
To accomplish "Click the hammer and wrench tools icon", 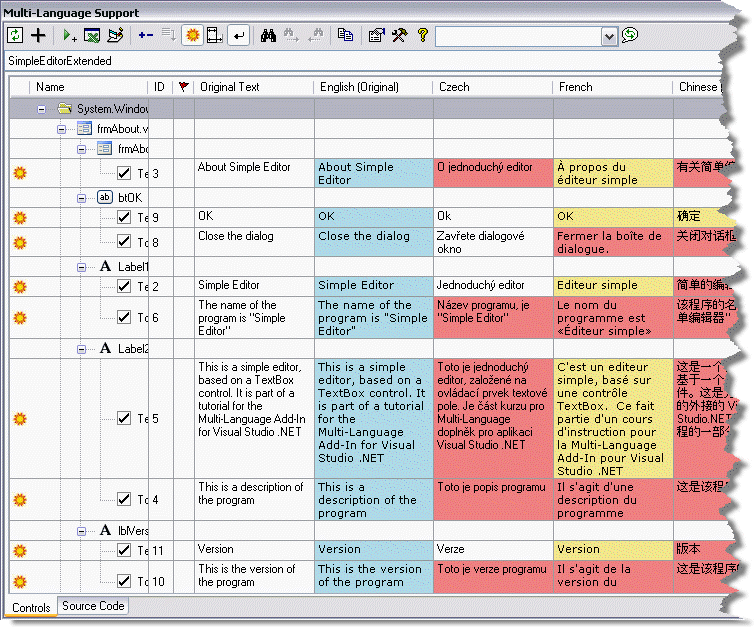I will [x=399, y=36].
